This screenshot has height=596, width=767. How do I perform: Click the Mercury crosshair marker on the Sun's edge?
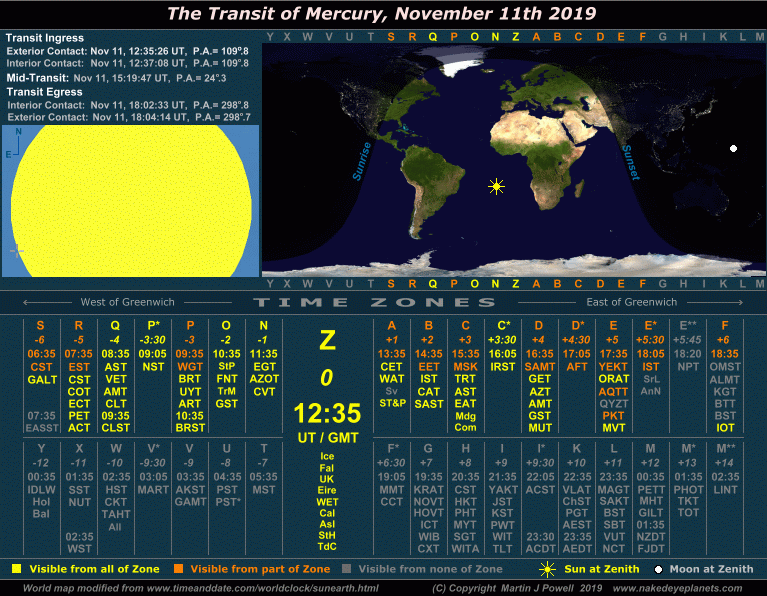(x=15, y=251)
